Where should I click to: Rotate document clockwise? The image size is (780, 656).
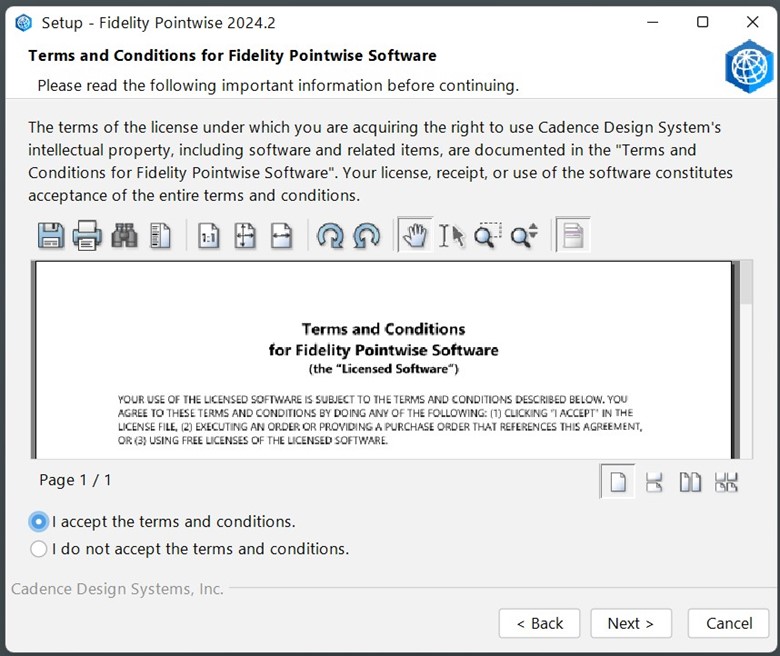pyautogui.click(x=330, y=235)
